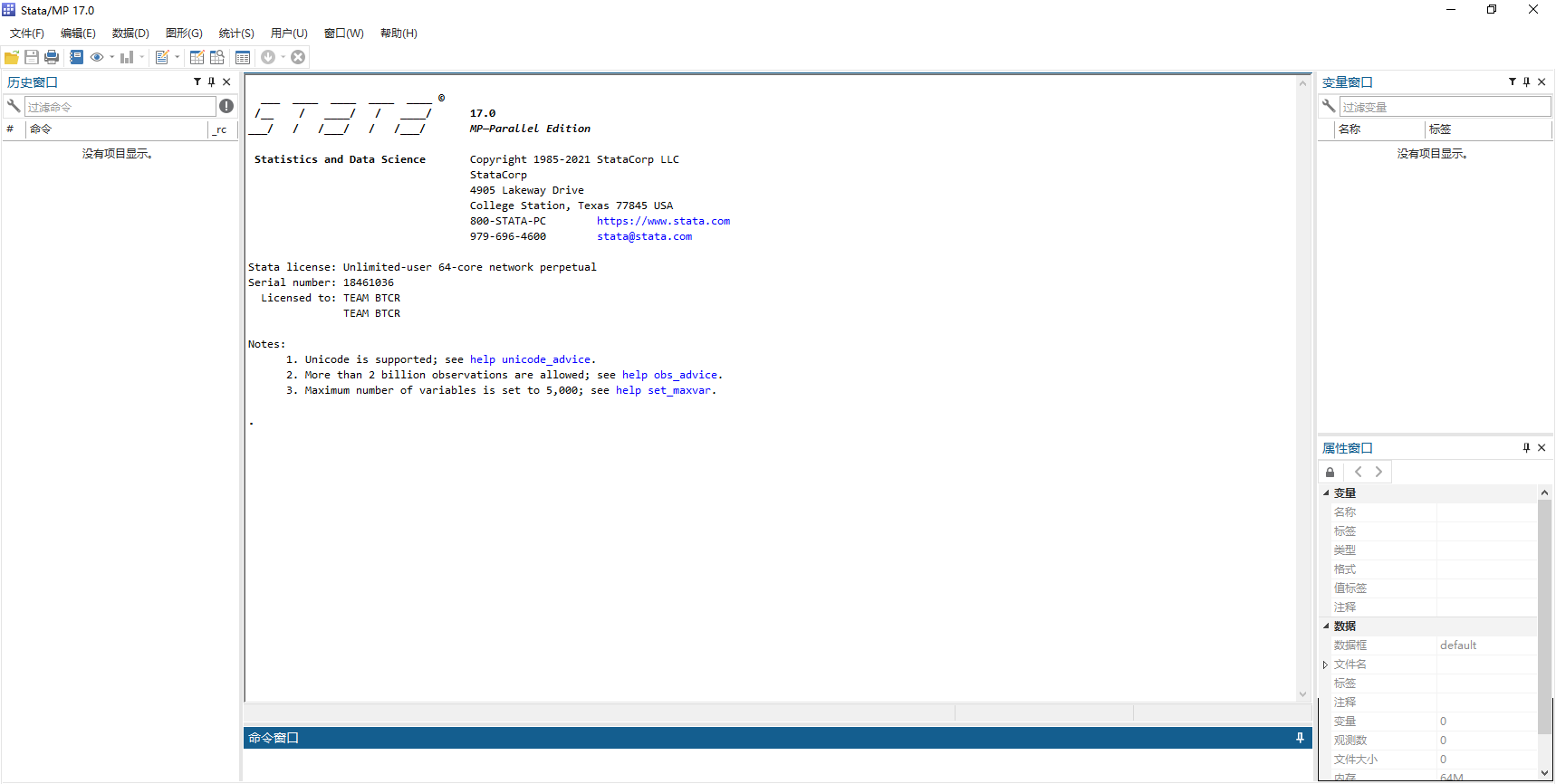Toggle pin on the 历史窗口 panel
Screen dimensions: 1556x784
pyautogui.click(x=212, y=81)
